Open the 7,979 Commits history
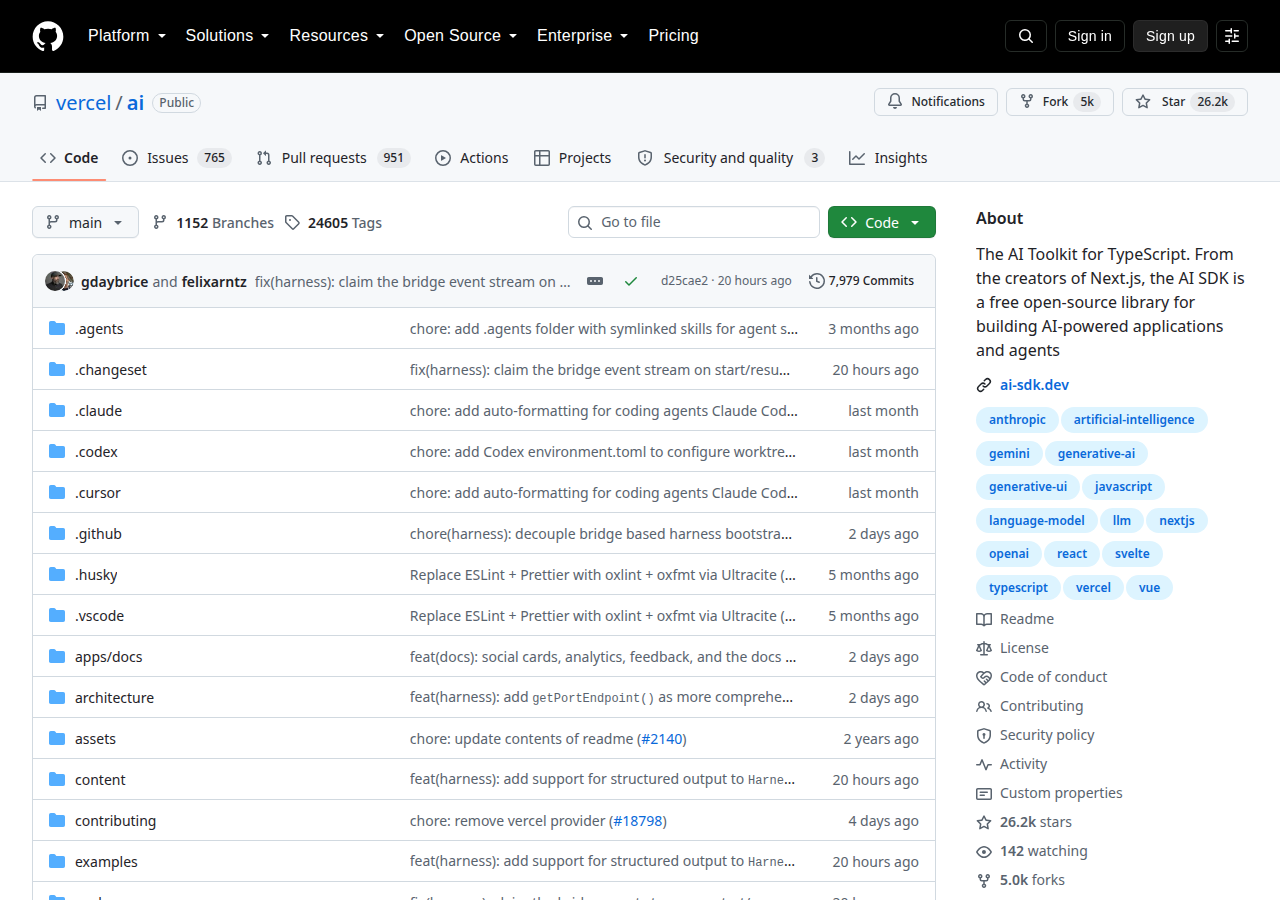 coord(861,281)
